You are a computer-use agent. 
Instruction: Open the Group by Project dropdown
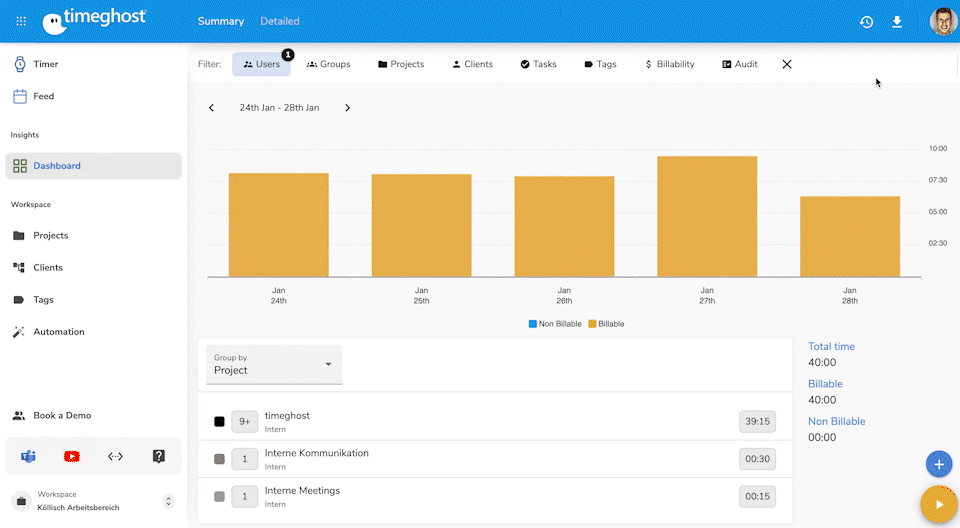click(x=274, y=364)
